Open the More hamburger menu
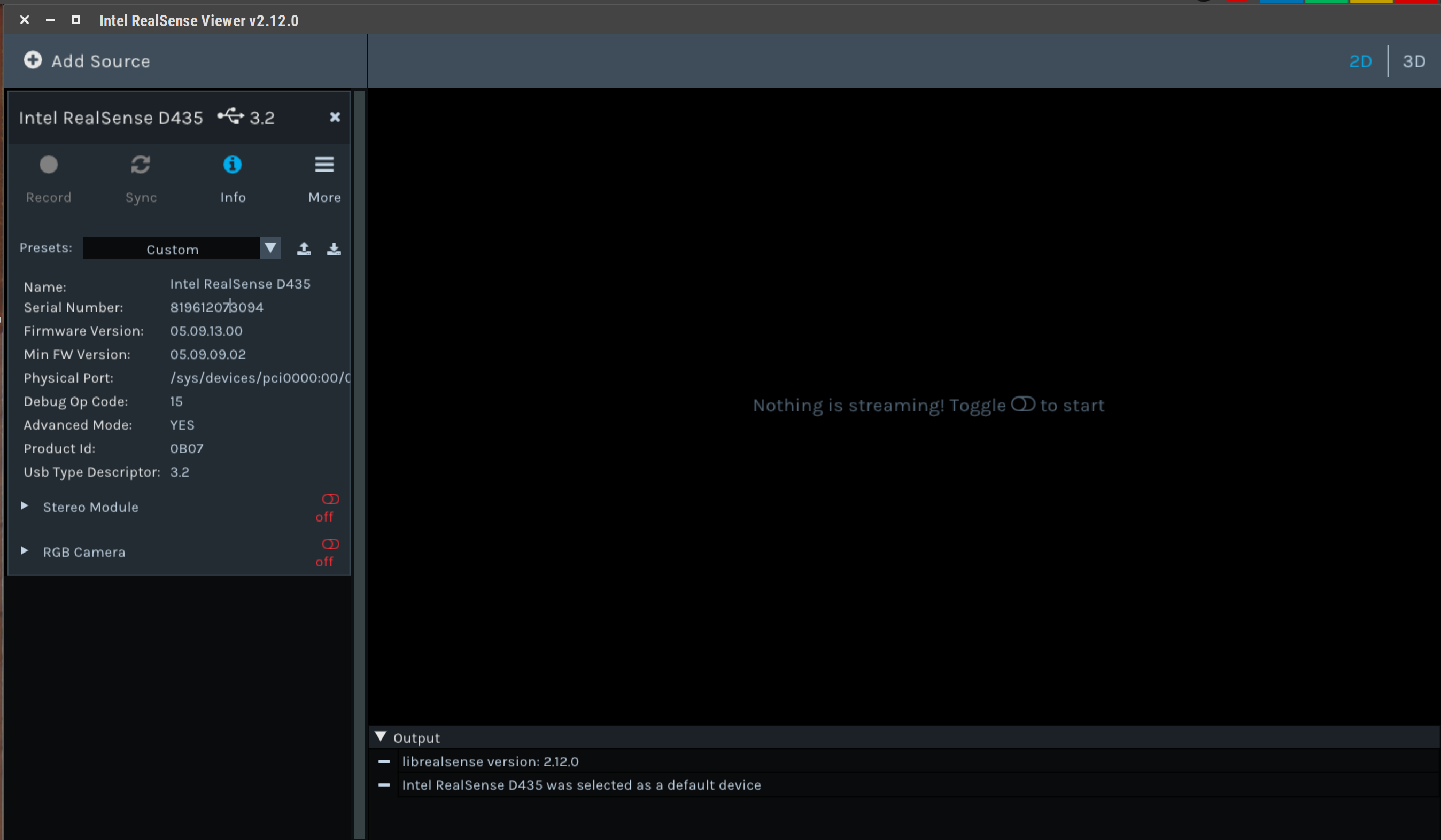 (x=324, y=165)
